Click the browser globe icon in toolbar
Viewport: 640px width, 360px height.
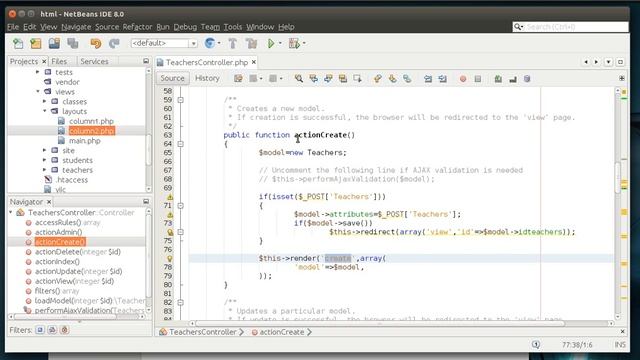coord(210,43)
